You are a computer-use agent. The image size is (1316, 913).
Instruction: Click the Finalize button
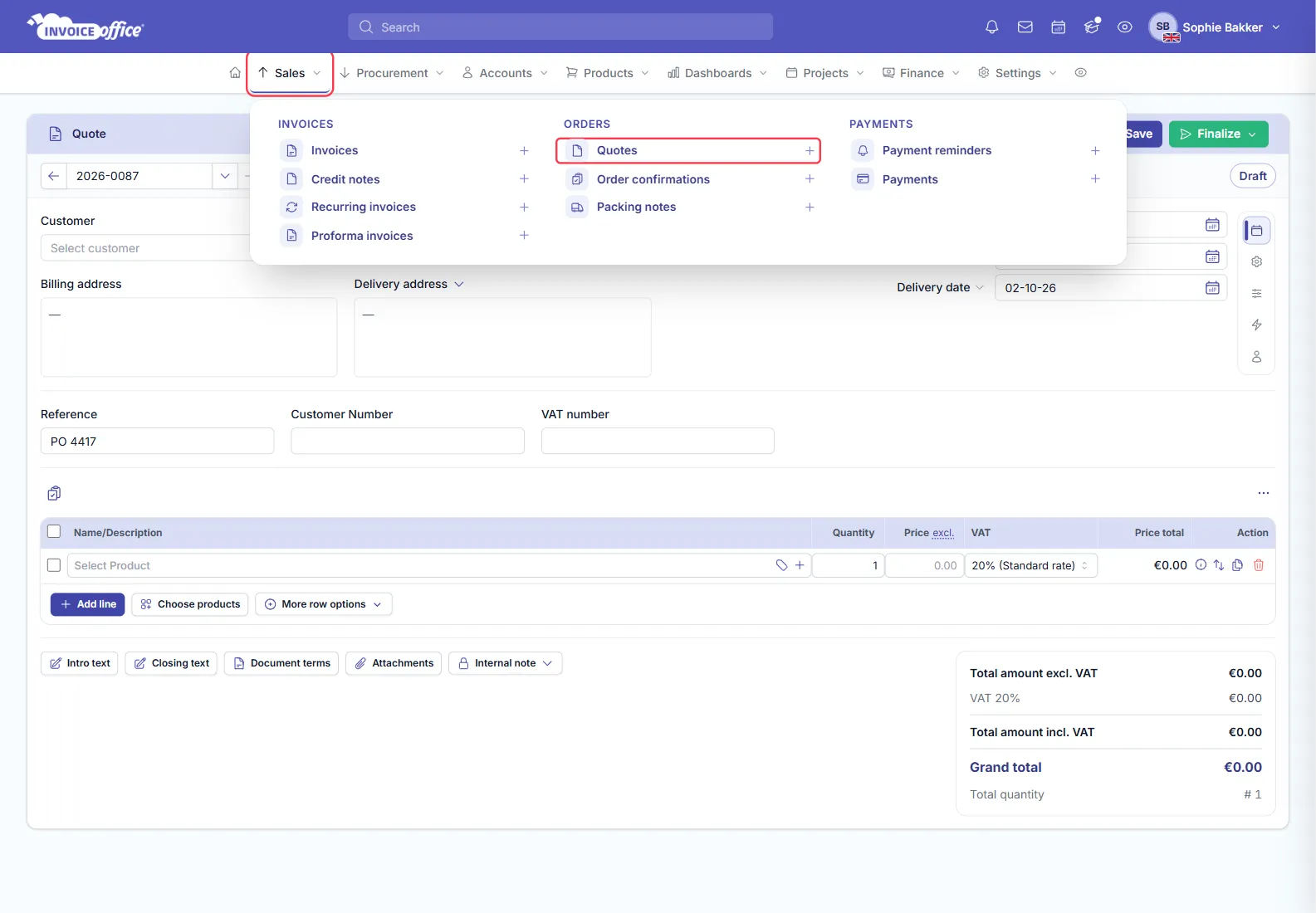pos(1219,134)
